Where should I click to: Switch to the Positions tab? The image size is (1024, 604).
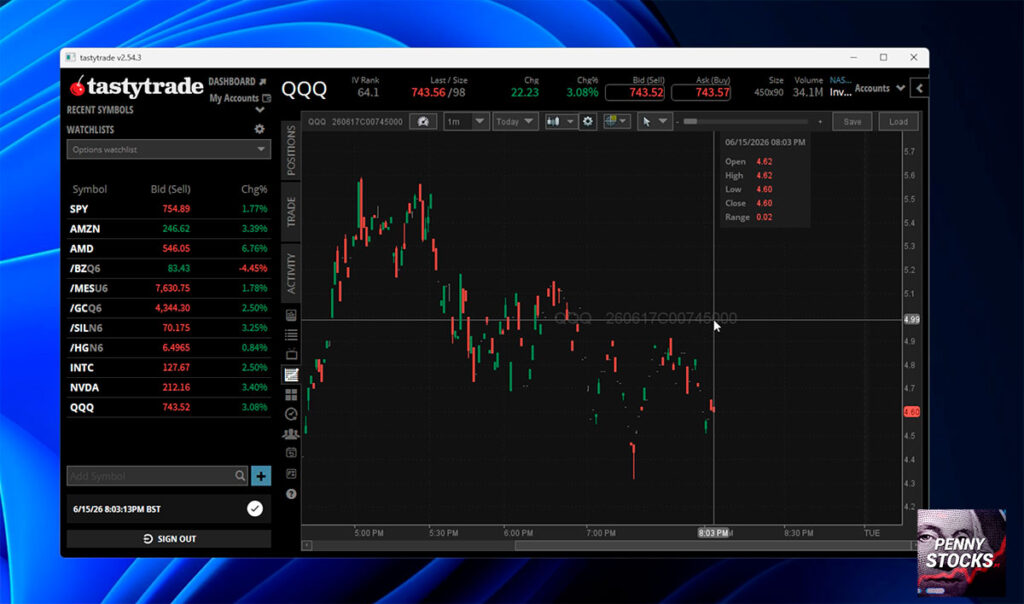click(x=291, y=150)
